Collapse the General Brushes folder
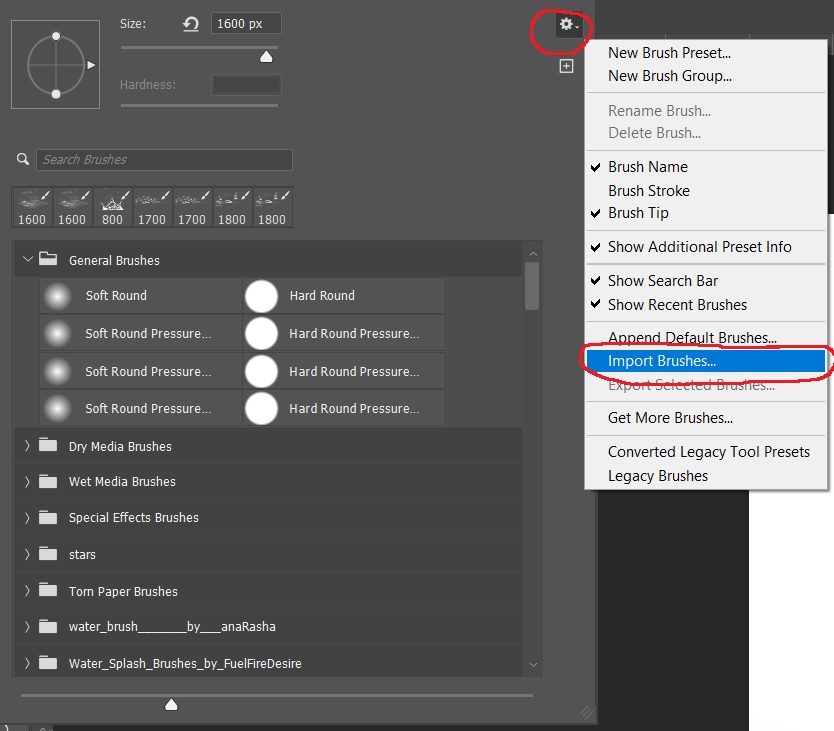 [28, 260]
